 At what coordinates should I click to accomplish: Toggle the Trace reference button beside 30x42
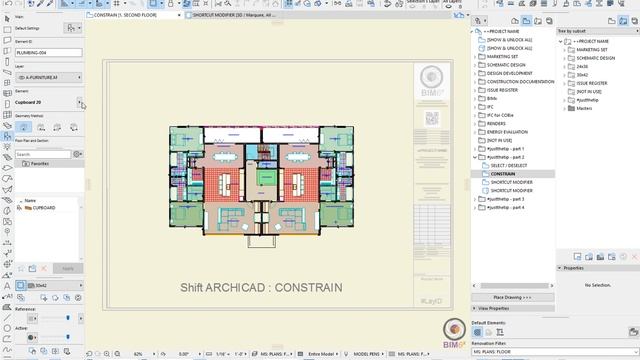coord(20,285)
